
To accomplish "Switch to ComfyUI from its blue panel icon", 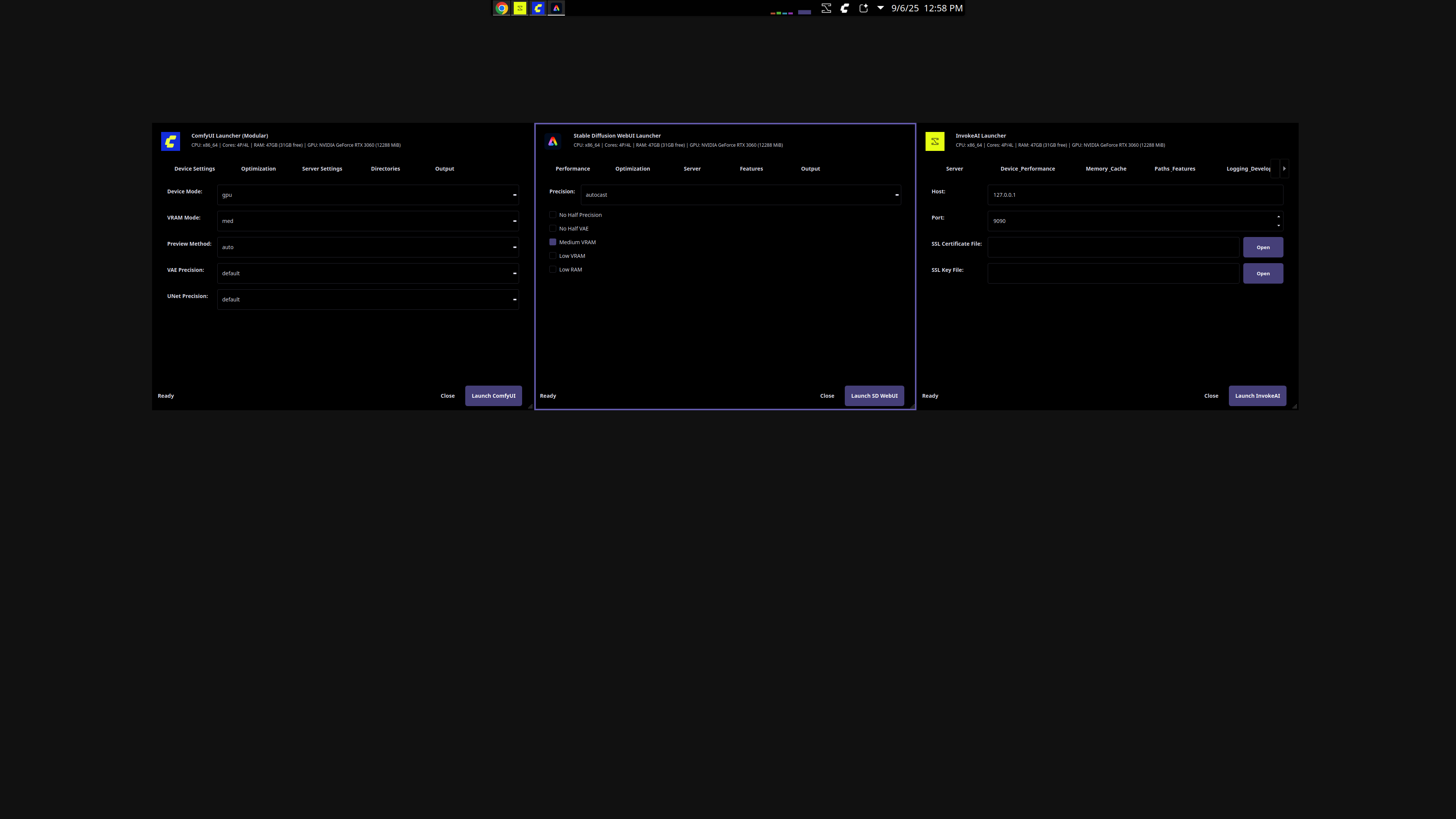I will [x=538, y=8].
